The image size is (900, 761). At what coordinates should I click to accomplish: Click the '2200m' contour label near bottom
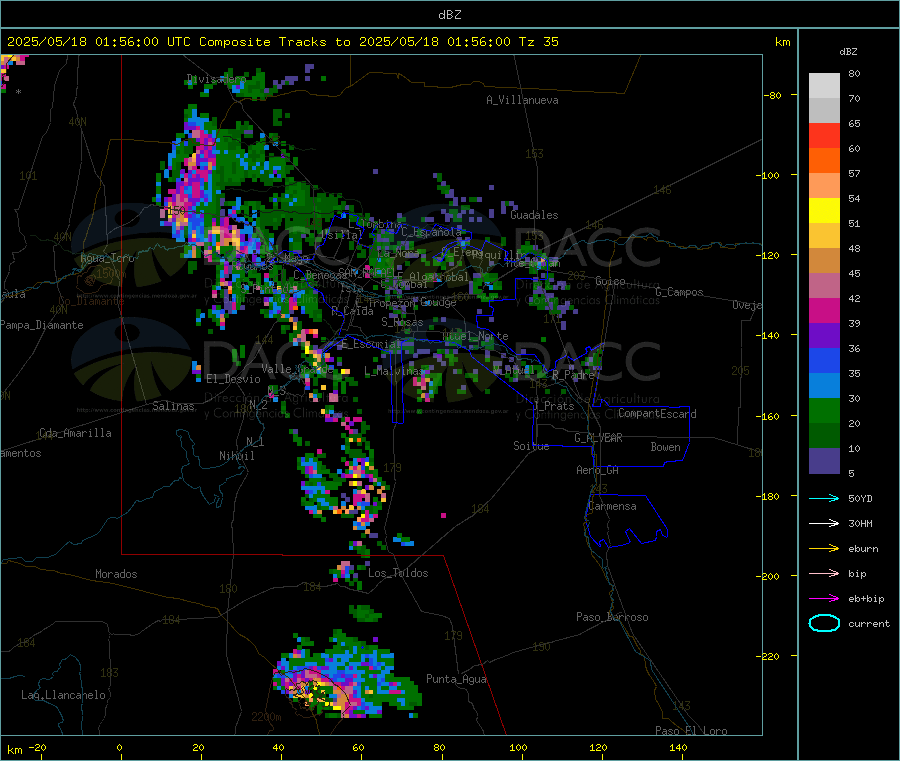pyautogui.click(x=266, y=717)
